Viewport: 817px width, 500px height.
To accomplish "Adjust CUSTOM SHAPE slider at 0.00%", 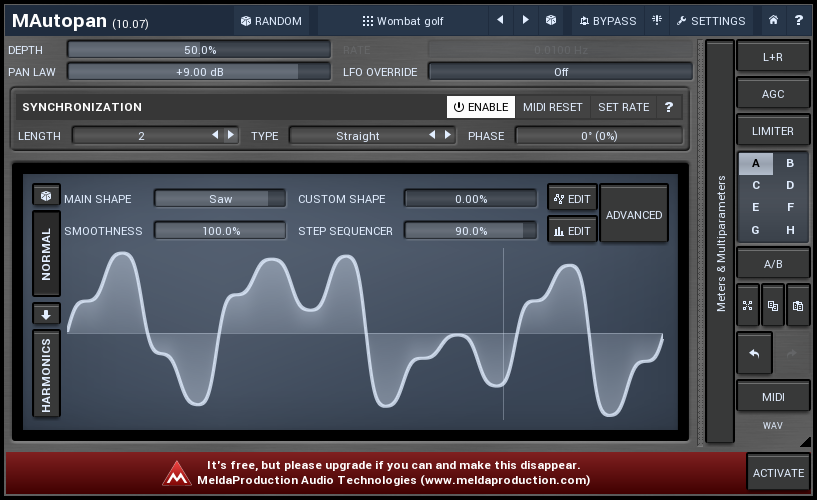I will pyautogui.click(x=471, y=199).
